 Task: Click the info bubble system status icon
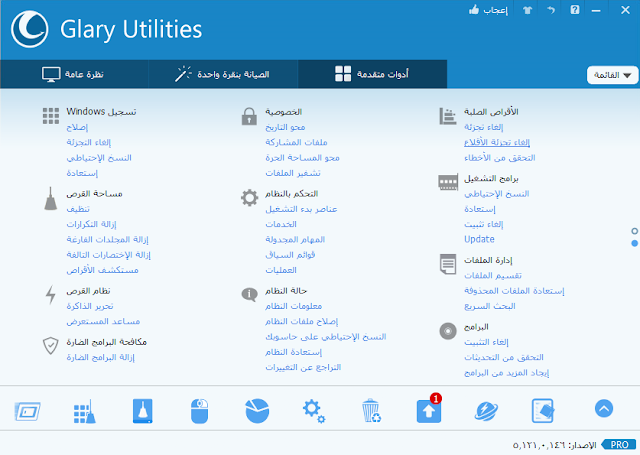pyautogui.click(x=249, y=294)
